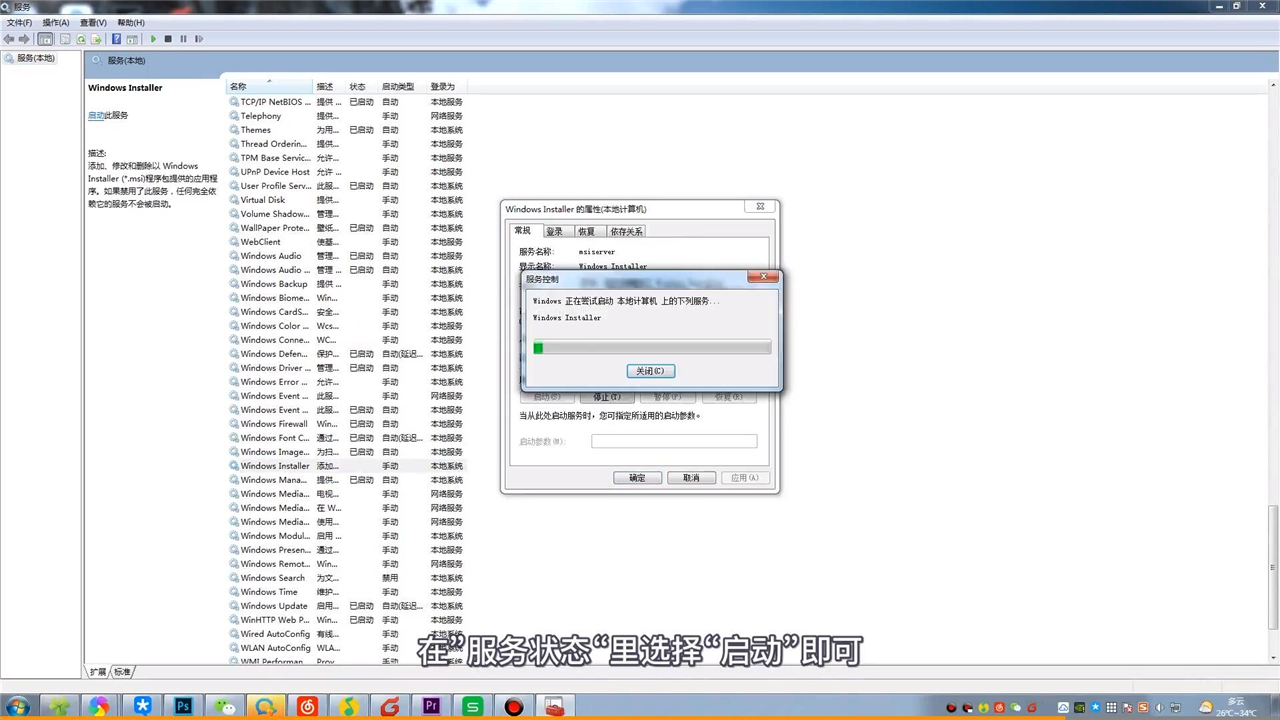Open help via the question mark icon
This screenshot has height=720, width=1280.
point(116,39)
